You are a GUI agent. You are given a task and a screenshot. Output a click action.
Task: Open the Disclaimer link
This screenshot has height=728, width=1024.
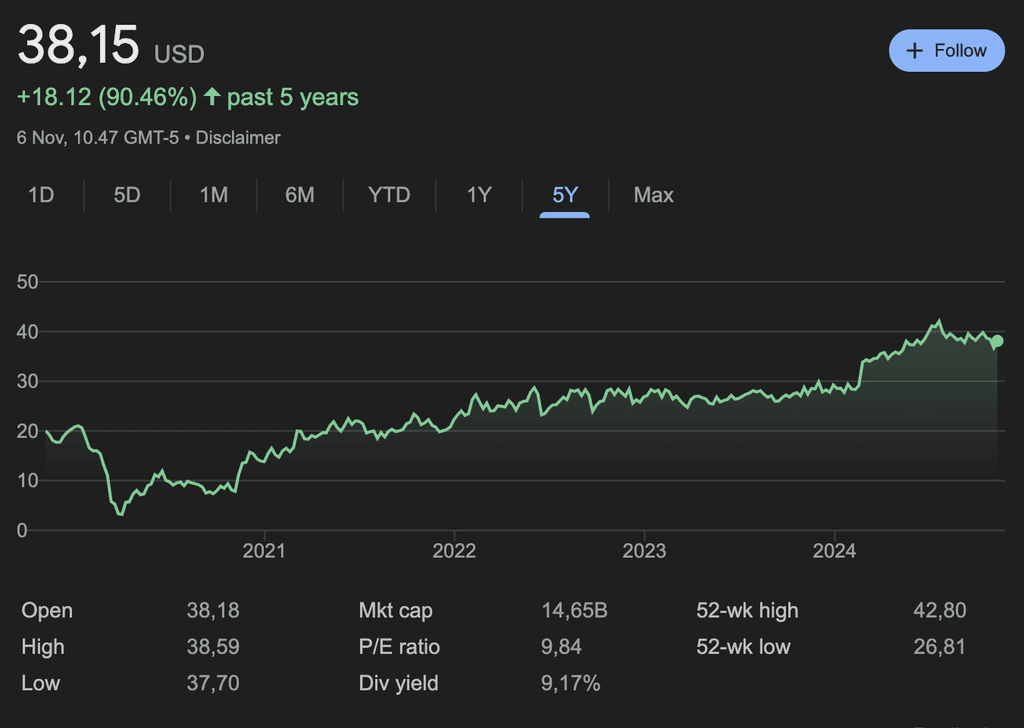point(238,138)
